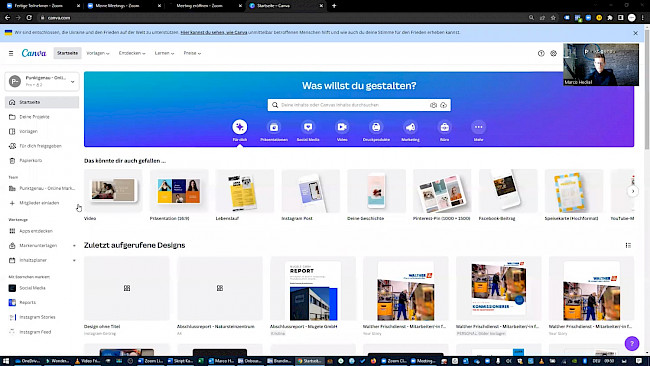Viewport: 650px width, 366px height.
Task: Open the Mehr category icon
Action: pyautogui.click(x=478, y=127)
